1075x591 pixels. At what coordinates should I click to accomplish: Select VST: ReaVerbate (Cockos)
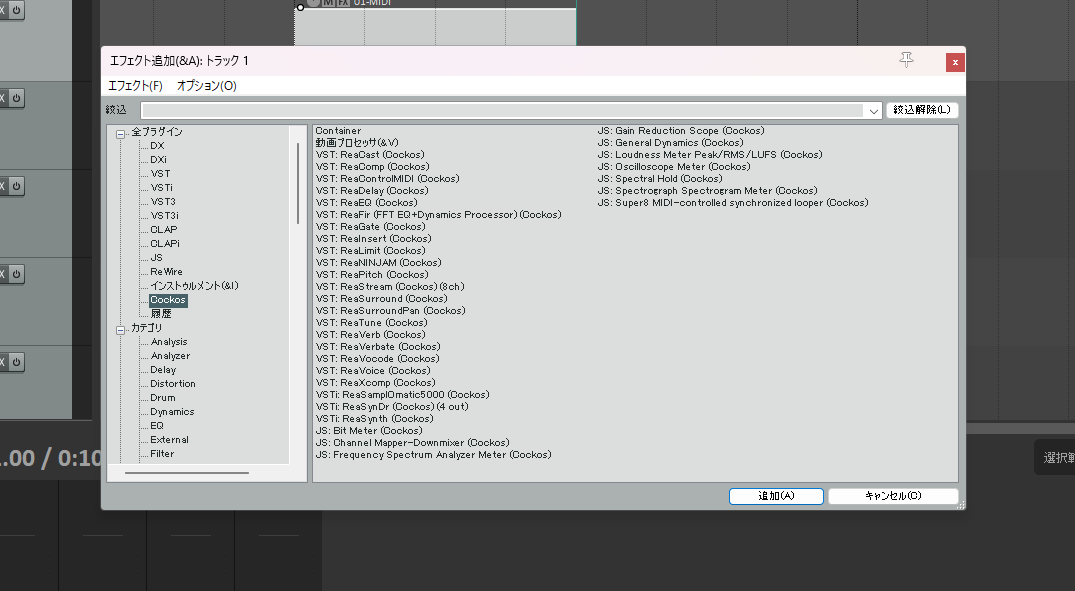(378, 347)
